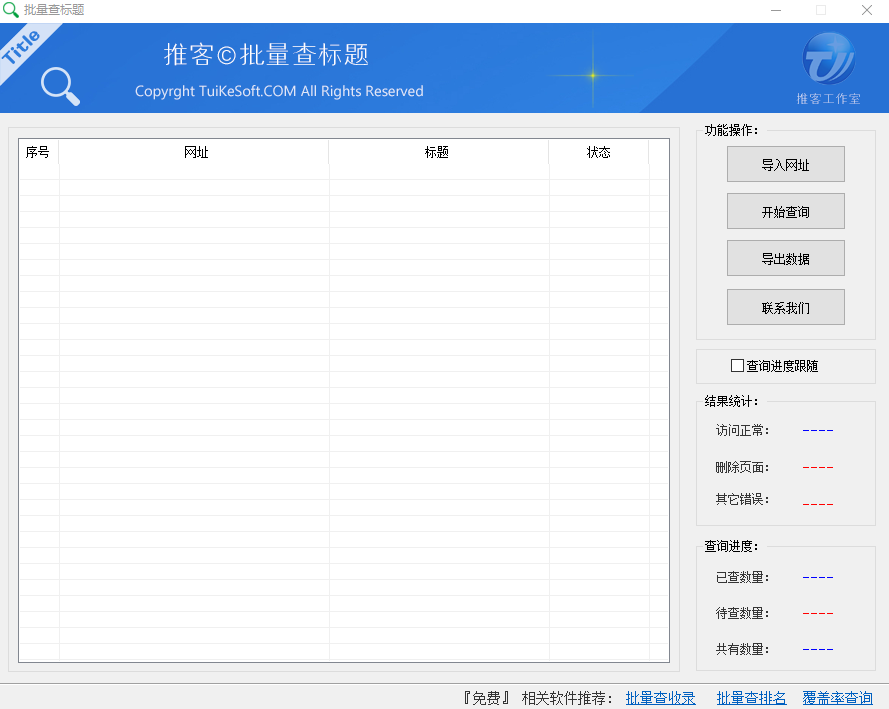Click the 序号 column header
The height and width of the screenshot is (709, 889).
[39, 153]
